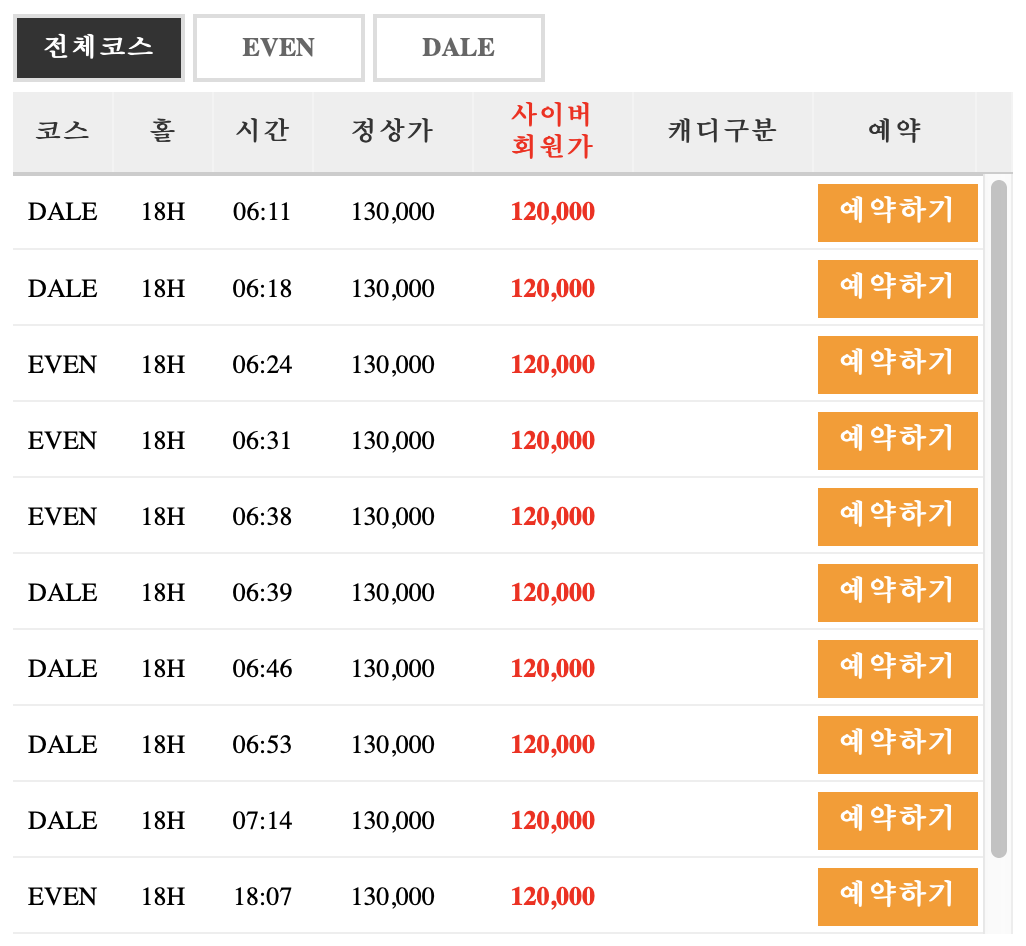The height and width of the screenshot is (946, 1026).
Task: Click the 캐디구분 column header
Action: click(722, 131)
